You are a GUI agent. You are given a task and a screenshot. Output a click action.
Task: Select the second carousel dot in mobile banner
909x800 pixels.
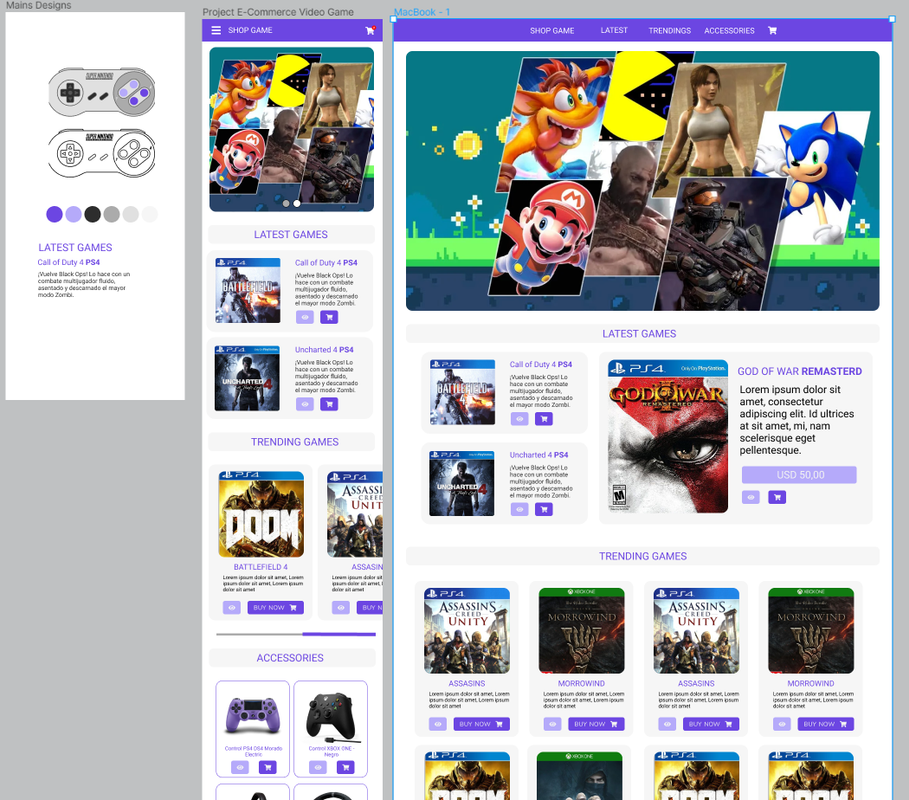(297, 203)
